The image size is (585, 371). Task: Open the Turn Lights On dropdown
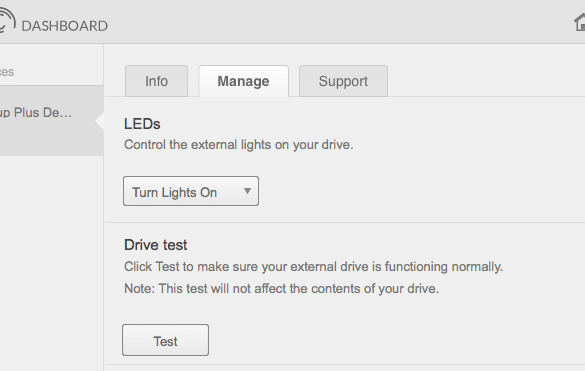click(x=191, y=191)
